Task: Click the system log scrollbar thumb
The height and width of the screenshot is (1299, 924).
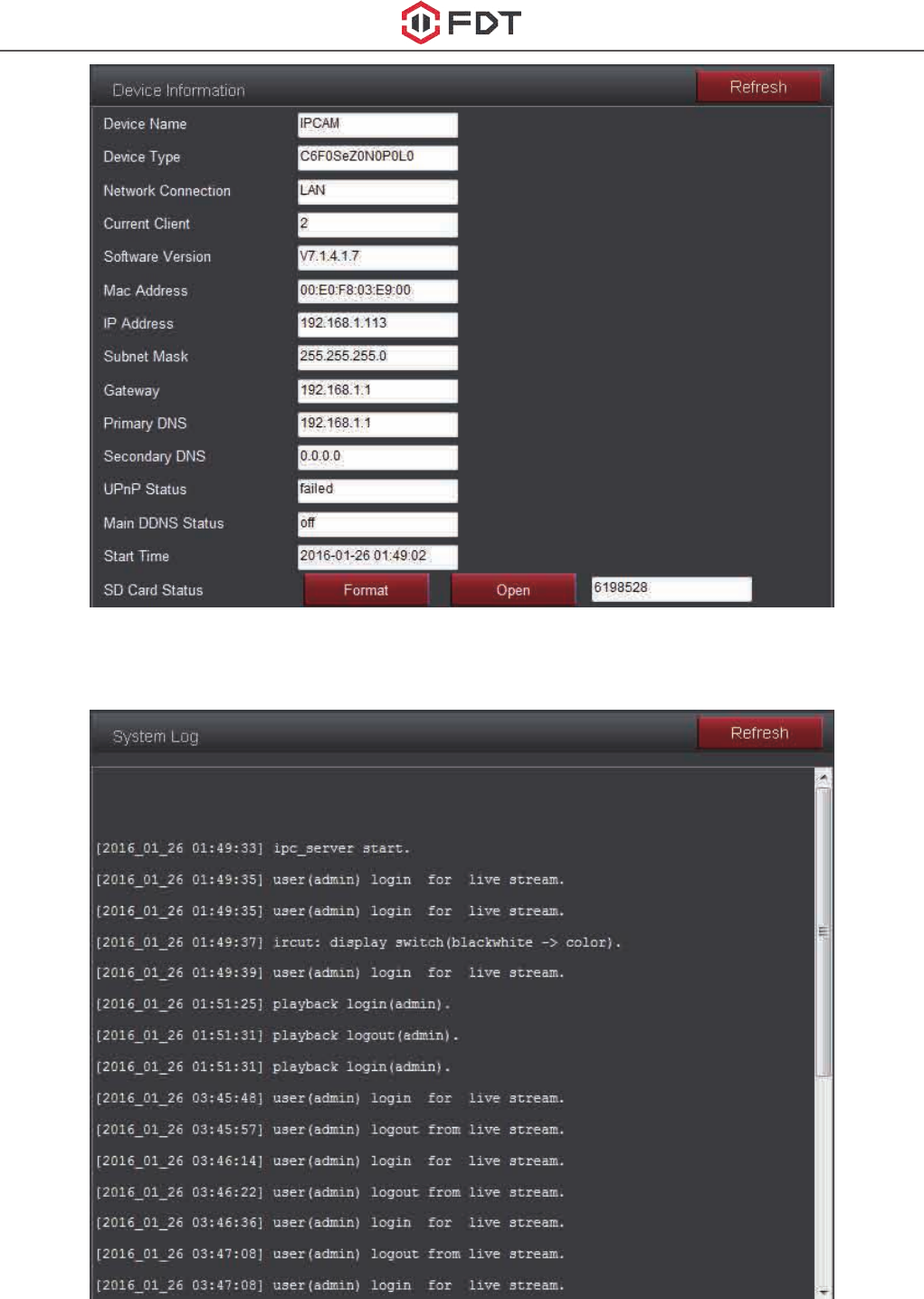Action: [x=823, y=931]
